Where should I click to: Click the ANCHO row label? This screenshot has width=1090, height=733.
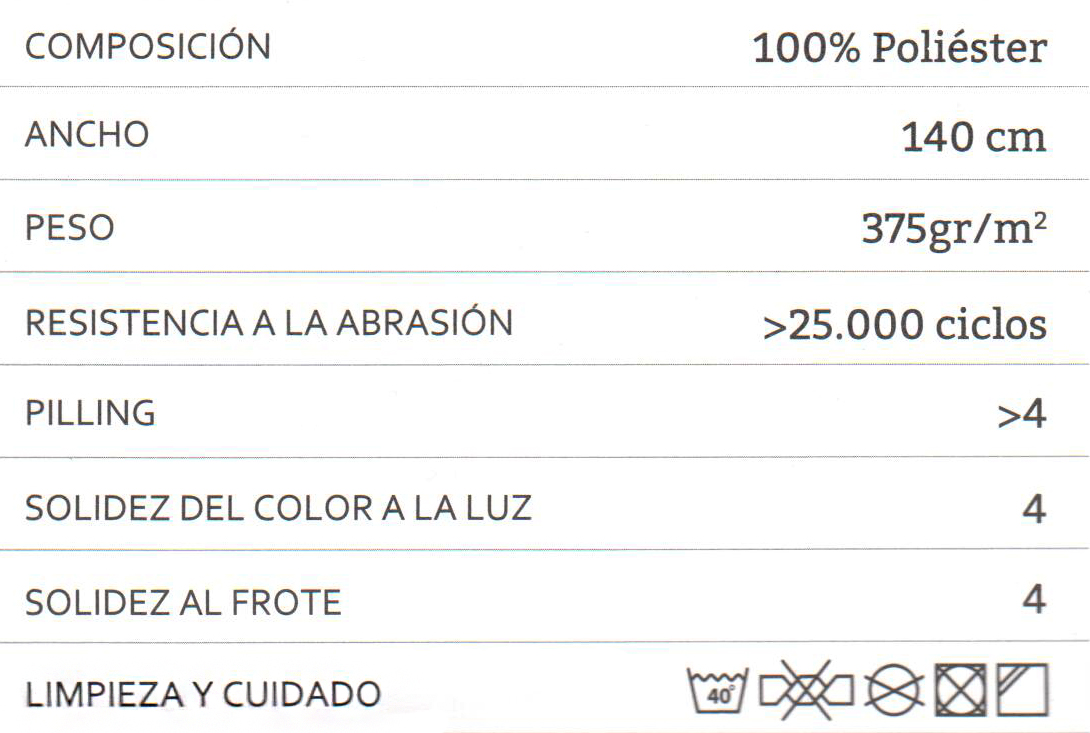click(87, 135)
